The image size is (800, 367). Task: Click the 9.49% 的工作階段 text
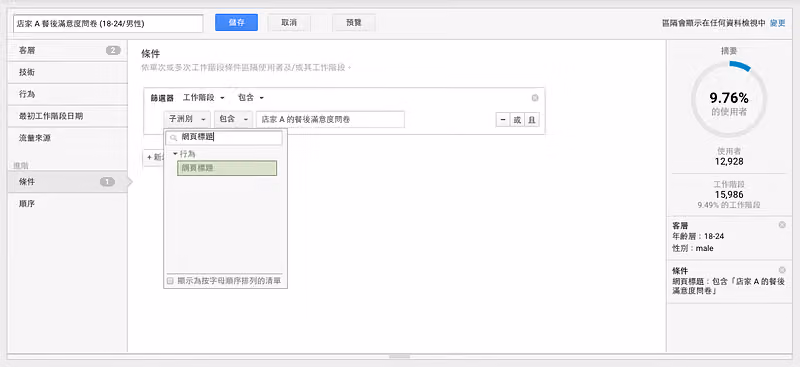point(729,205)
